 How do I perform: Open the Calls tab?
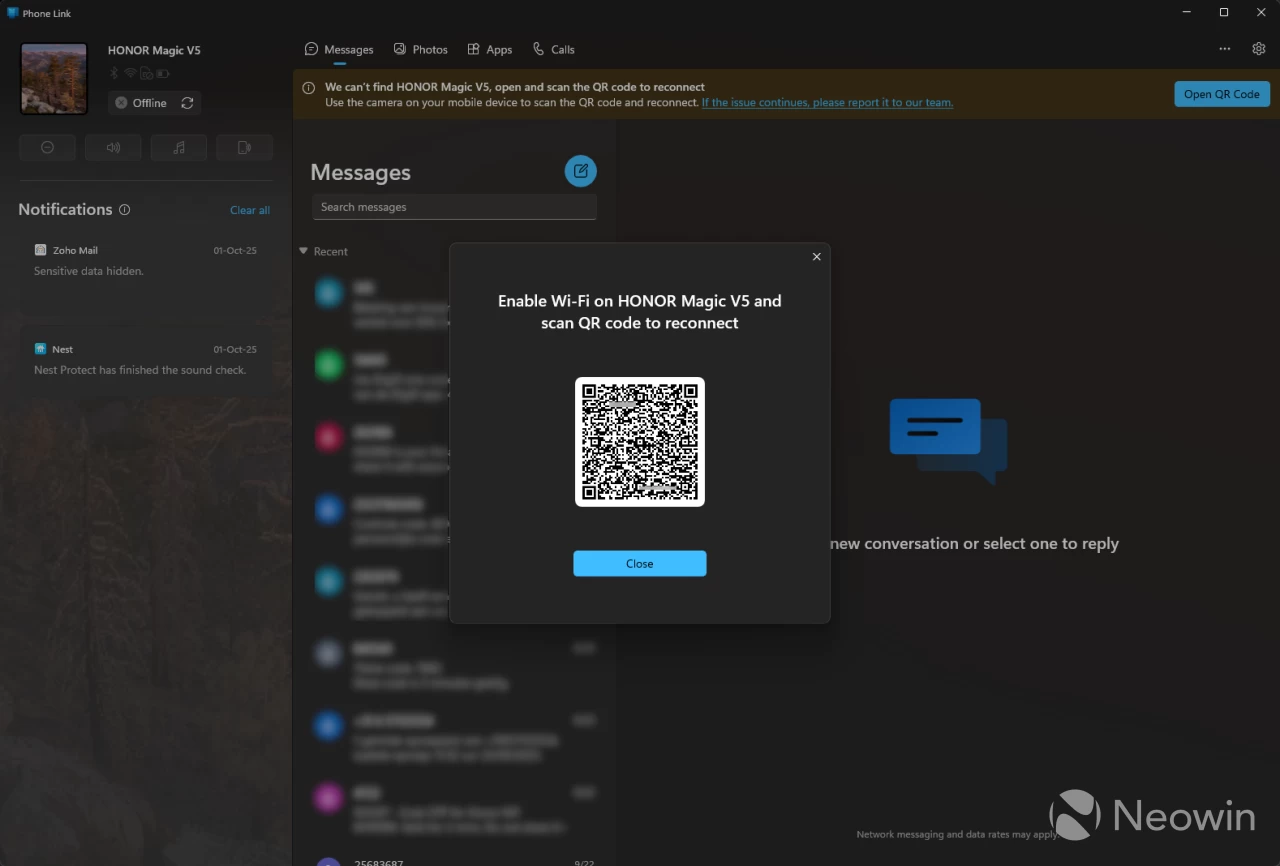click(553, 49)
